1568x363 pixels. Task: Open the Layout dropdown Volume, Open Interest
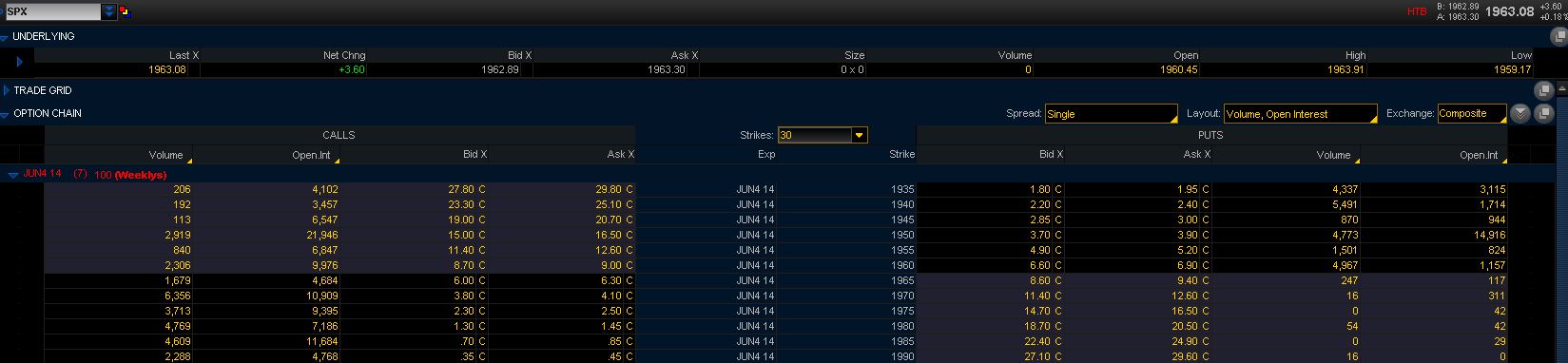tap(1300, 114)
